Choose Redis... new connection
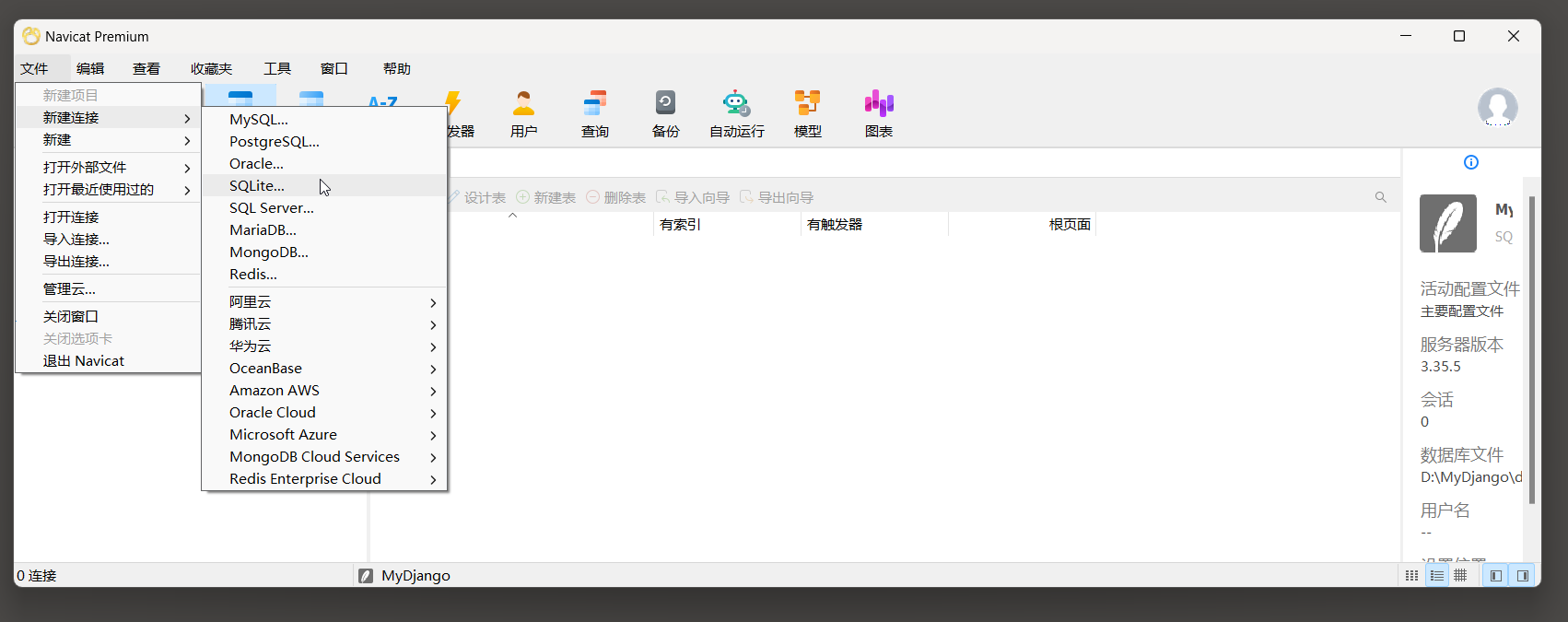1568x622 pixels. (324, 275)
